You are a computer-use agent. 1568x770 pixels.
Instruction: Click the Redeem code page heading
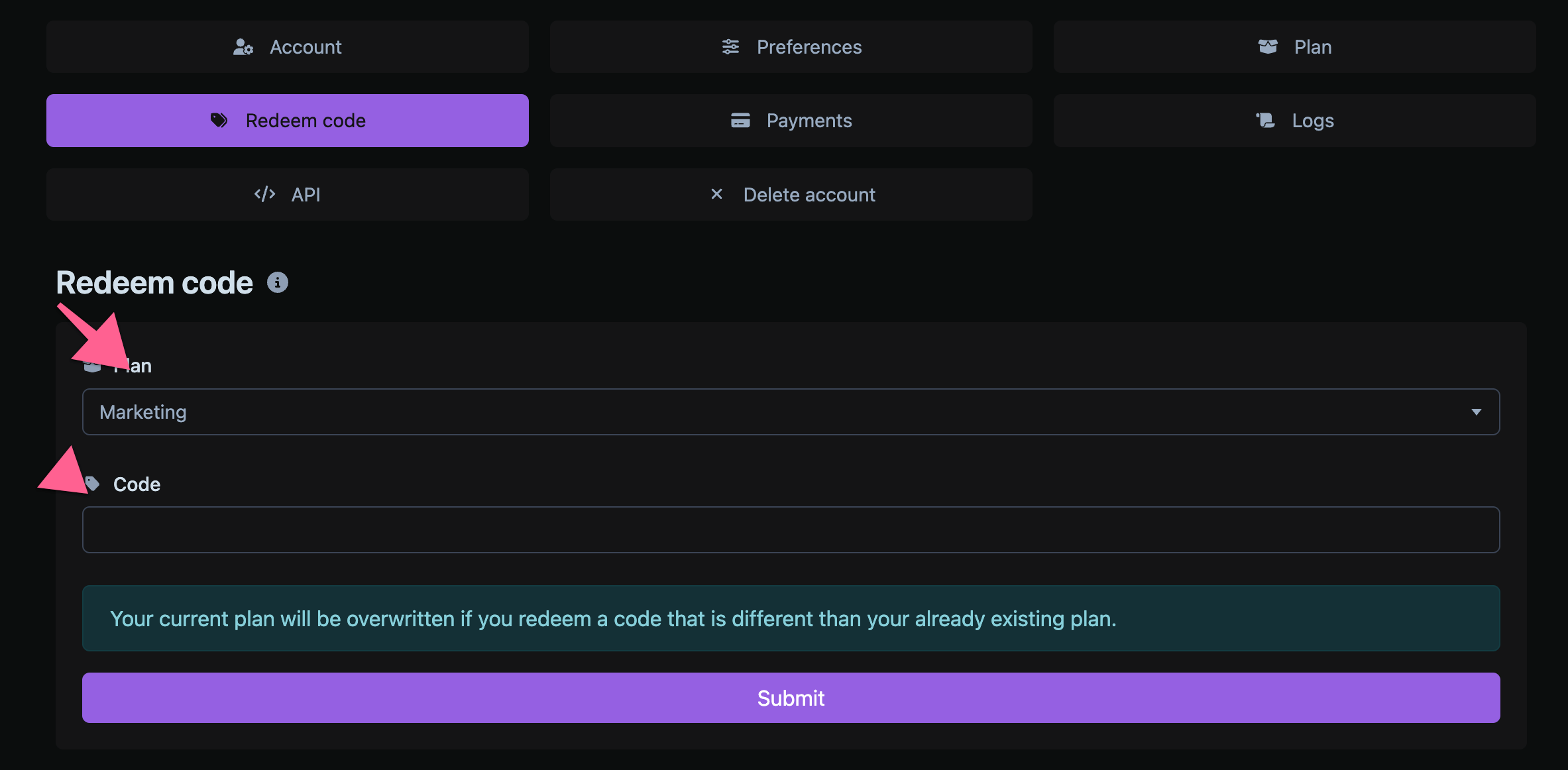[154, 283]
